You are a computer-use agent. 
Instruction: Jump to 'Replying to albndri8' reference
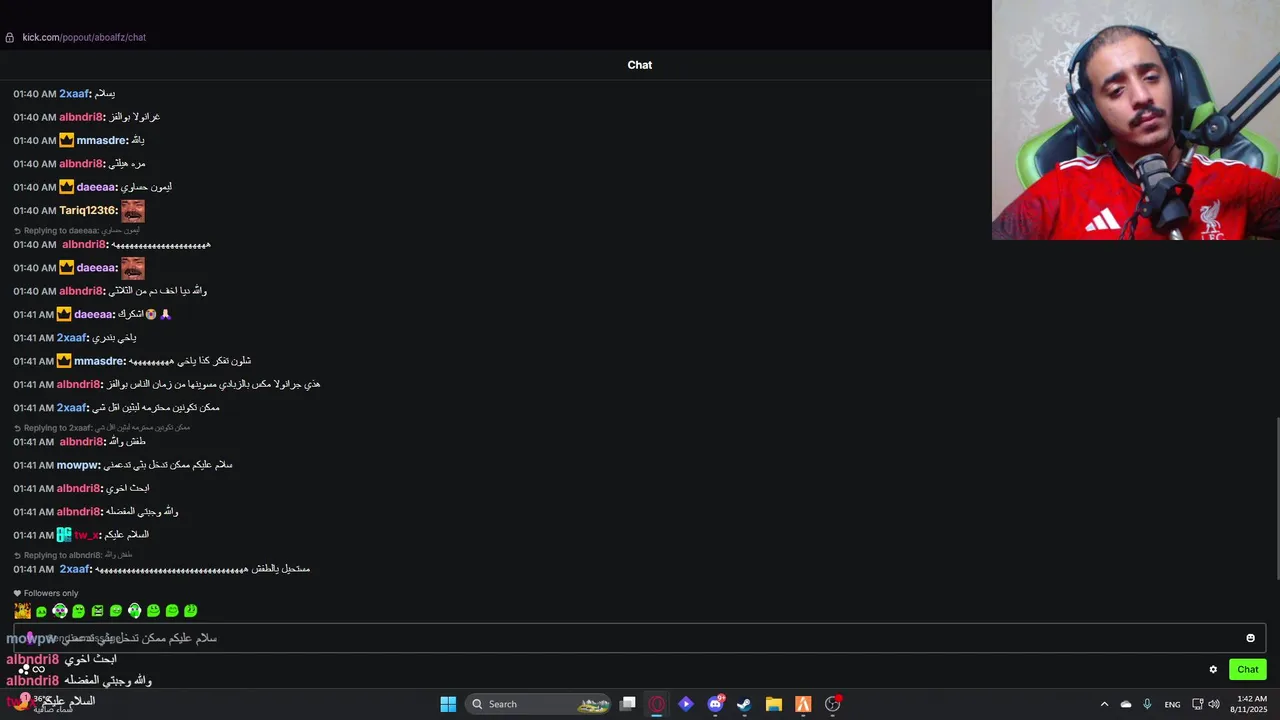tap(73, 555)
